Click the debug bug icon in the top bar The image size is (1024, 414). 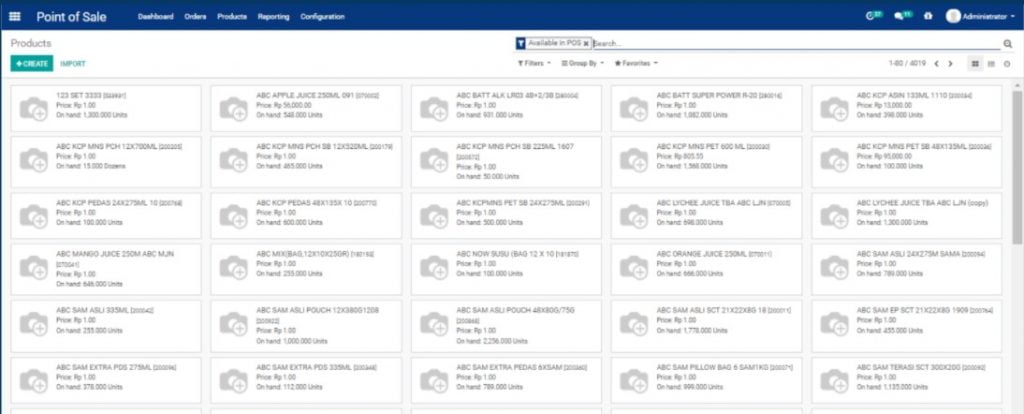929,17
